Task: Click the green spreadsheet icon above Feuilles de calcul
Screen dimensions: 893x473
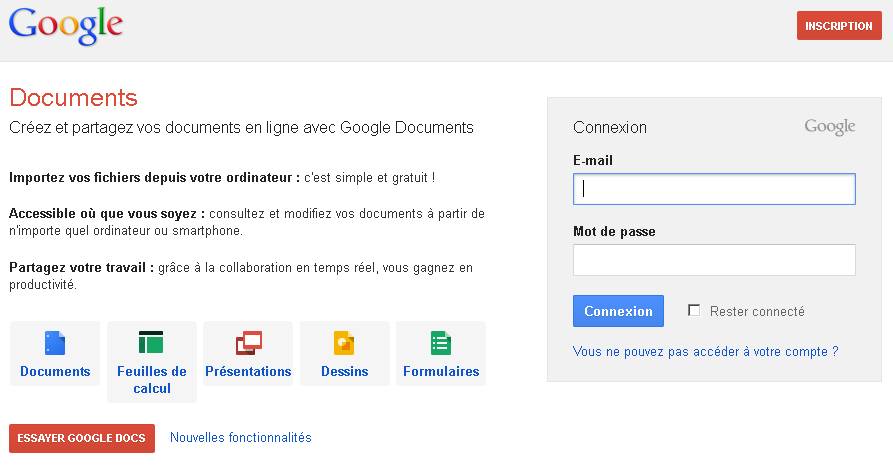Action: tap(151, 342)
